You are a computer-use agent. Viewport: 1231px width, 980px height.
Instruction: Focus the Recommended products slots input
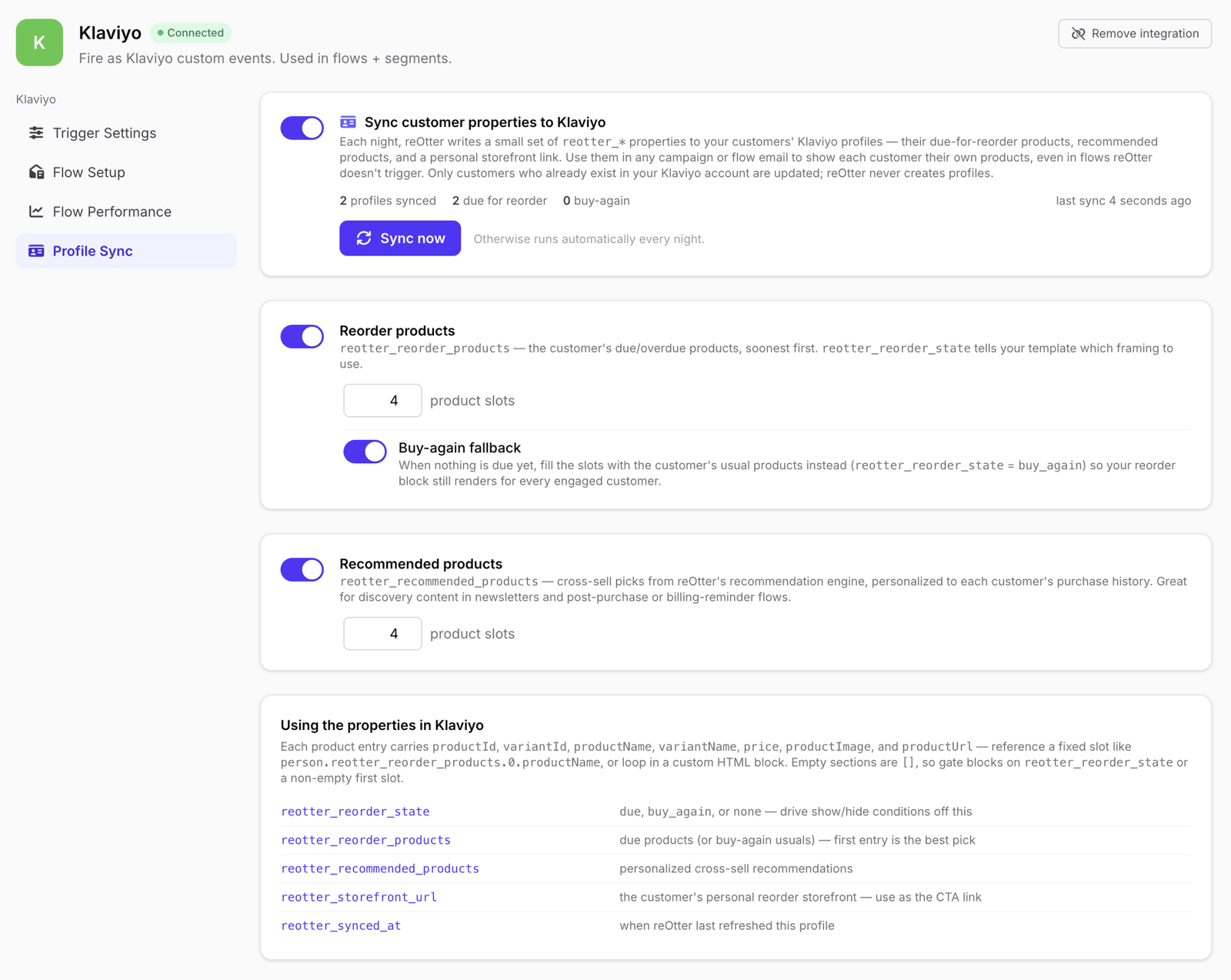pos(382,634)
